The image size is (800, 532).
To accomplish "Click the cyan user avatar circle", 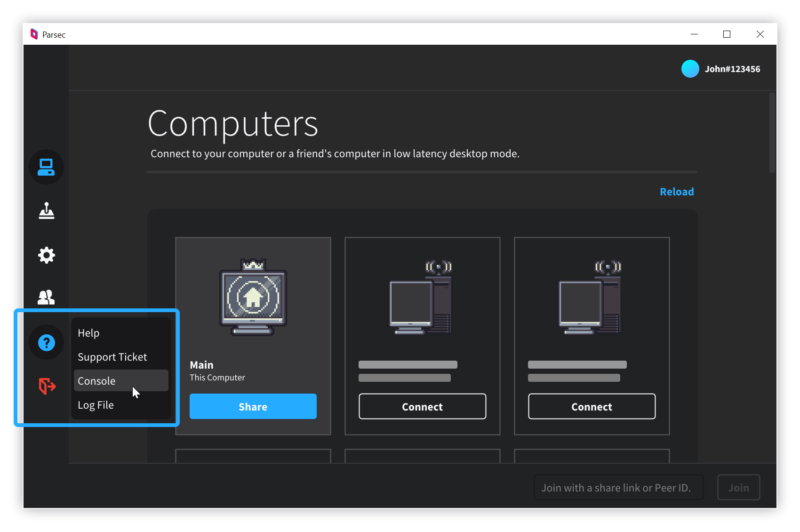I will pos(690,69).
